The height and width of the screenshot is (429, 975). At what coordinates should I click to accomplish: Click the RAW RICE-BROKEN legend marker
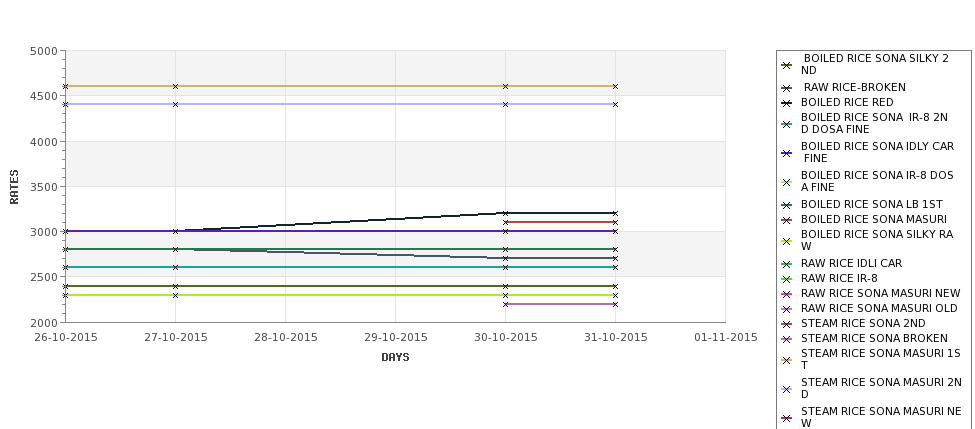tap(787, 88)
